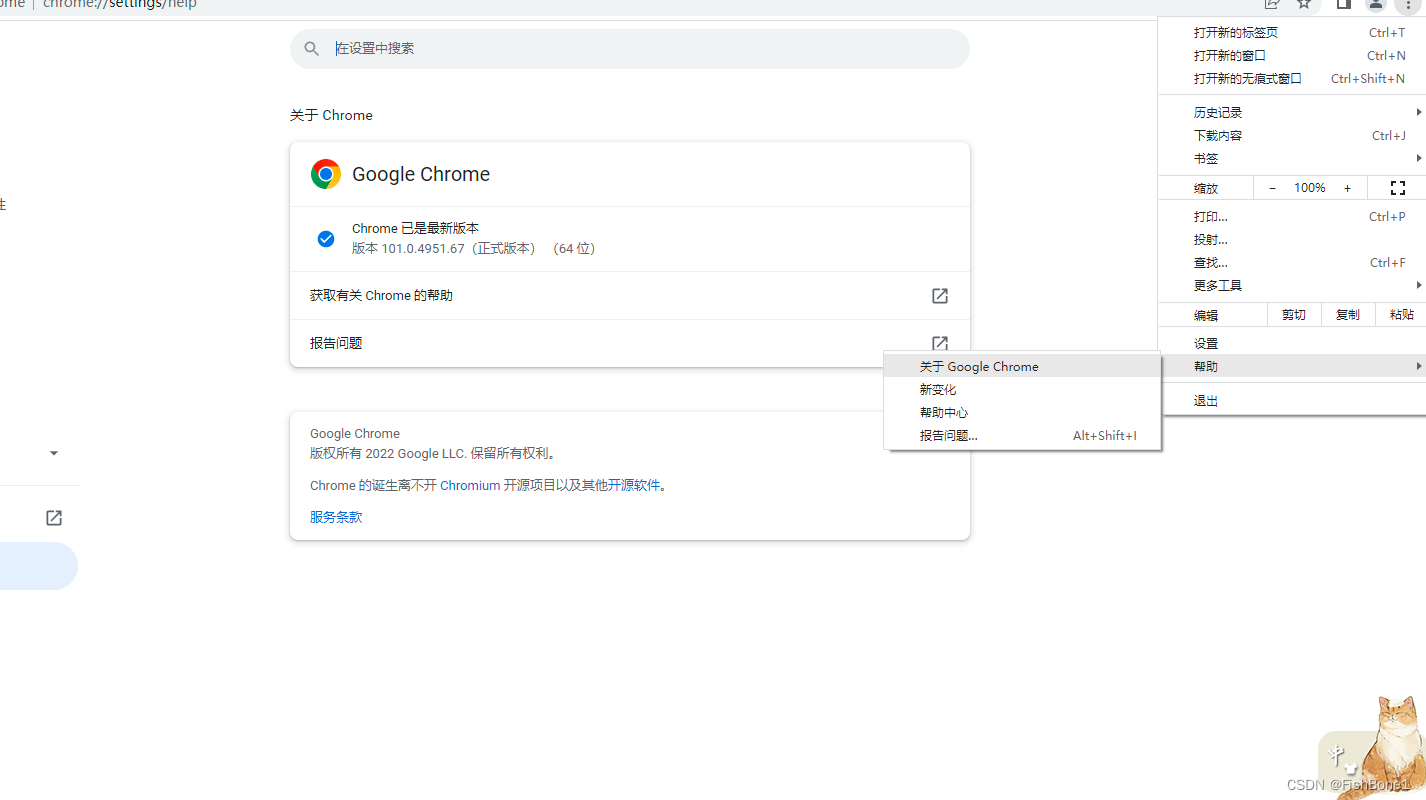This screenshot has height=800, width=1426.
Task: Click the bookmark star icon in address bar
Action: tap(1304, 4)
